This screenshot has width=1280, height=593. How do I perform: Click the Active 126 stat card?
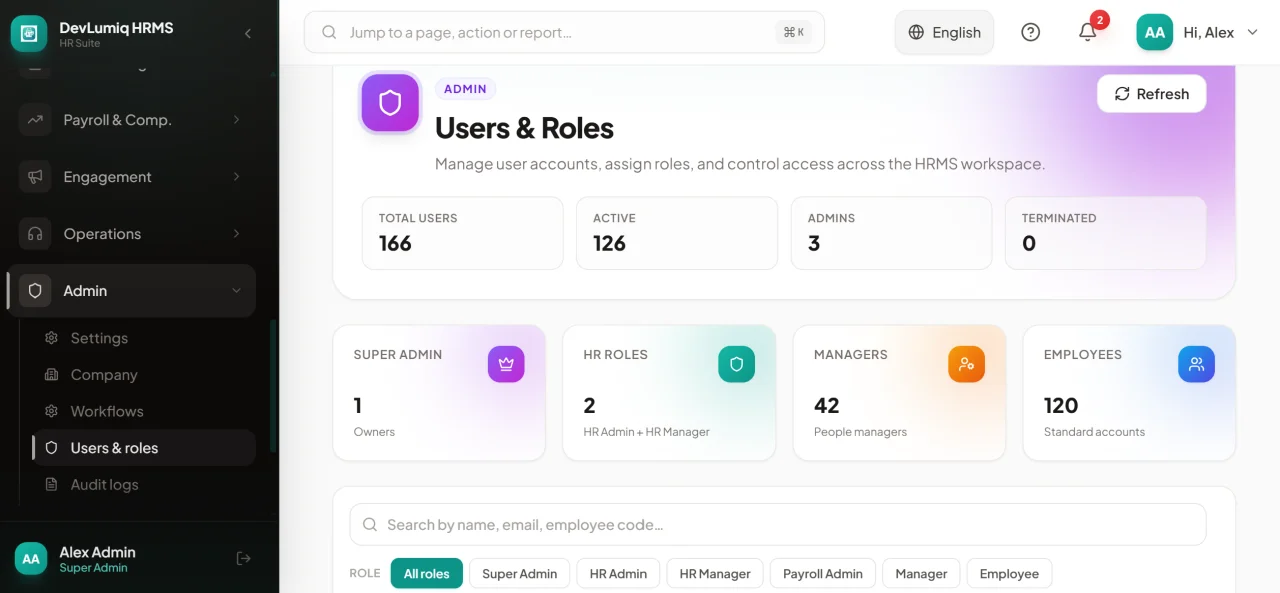677,233
